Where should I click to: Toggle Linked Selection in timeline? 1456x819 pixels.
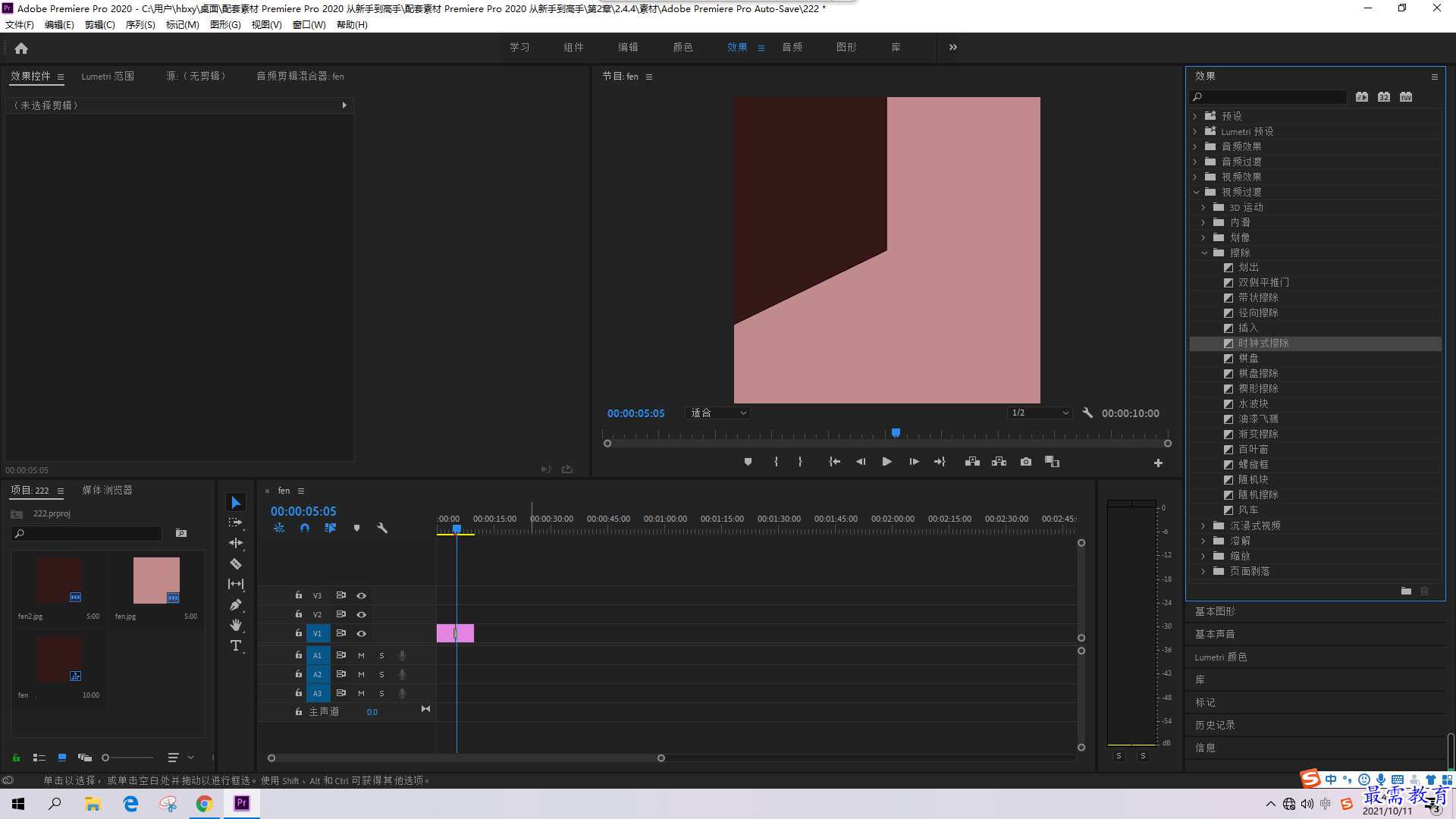331,528
